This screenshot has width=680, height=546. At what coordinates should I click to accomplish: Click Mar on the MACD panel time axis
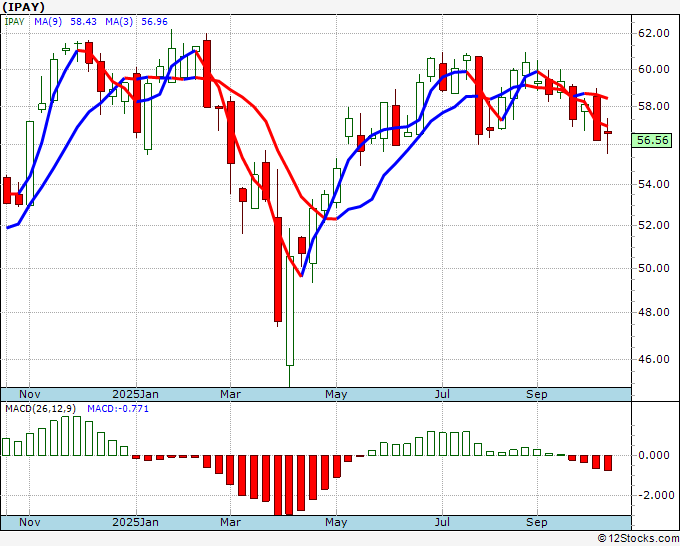230,522
